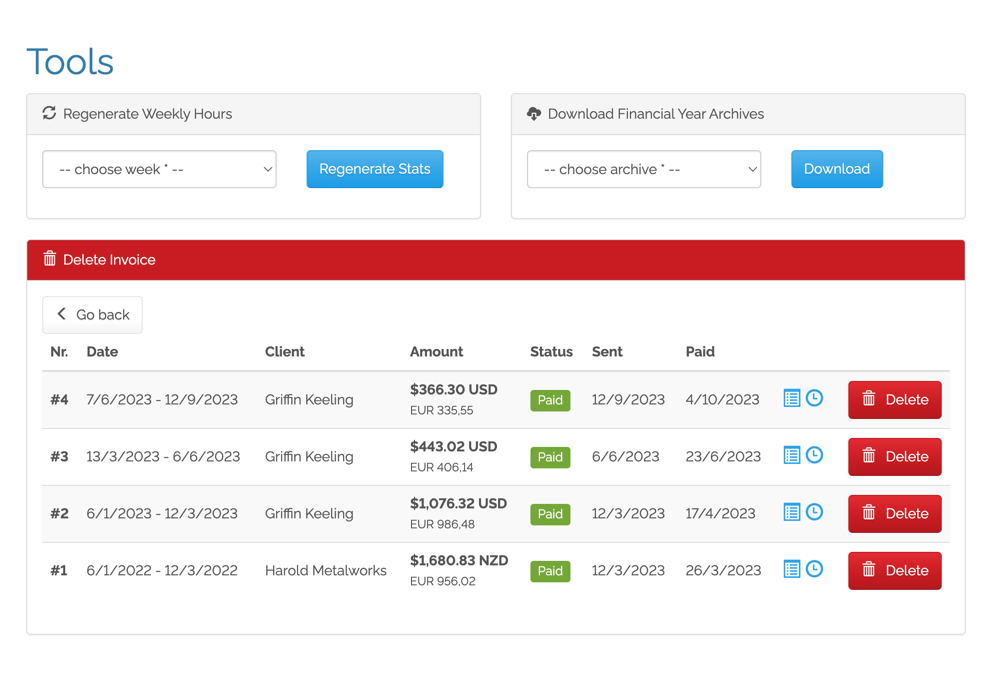Delete invoice #1 for Harold Metalworks

(x=894, y=570)
